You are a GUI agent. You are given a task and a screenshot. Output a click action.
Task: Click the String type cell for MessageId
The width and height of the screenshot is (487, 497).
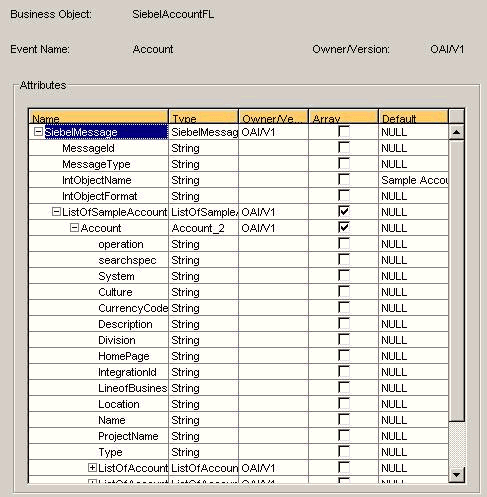pos(204,148)
